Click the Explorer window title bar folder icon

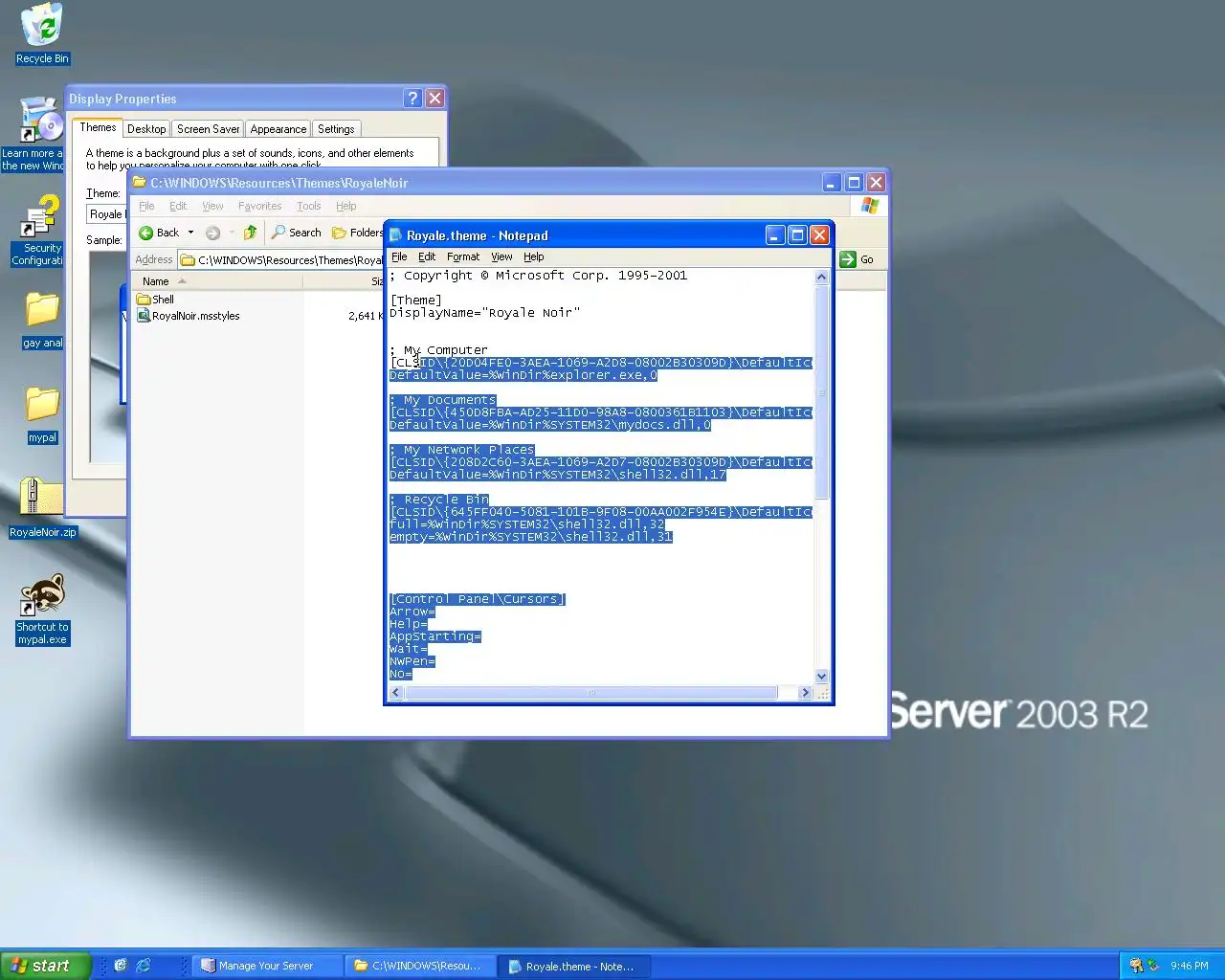(x=140, y=183)
